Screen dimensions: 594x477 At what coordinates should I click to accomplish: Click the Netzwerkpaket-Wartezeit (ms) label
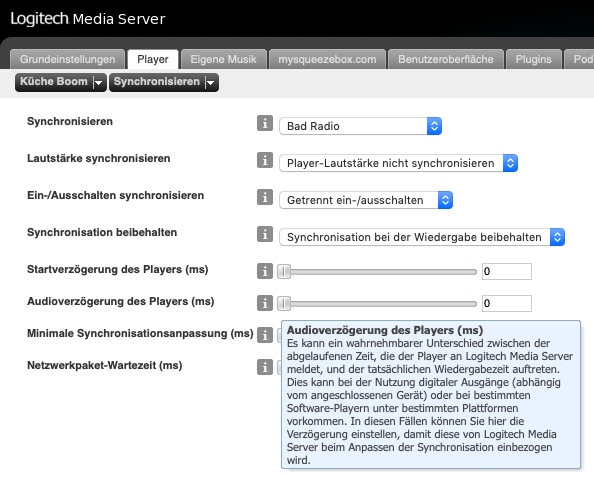pos(105,366)
